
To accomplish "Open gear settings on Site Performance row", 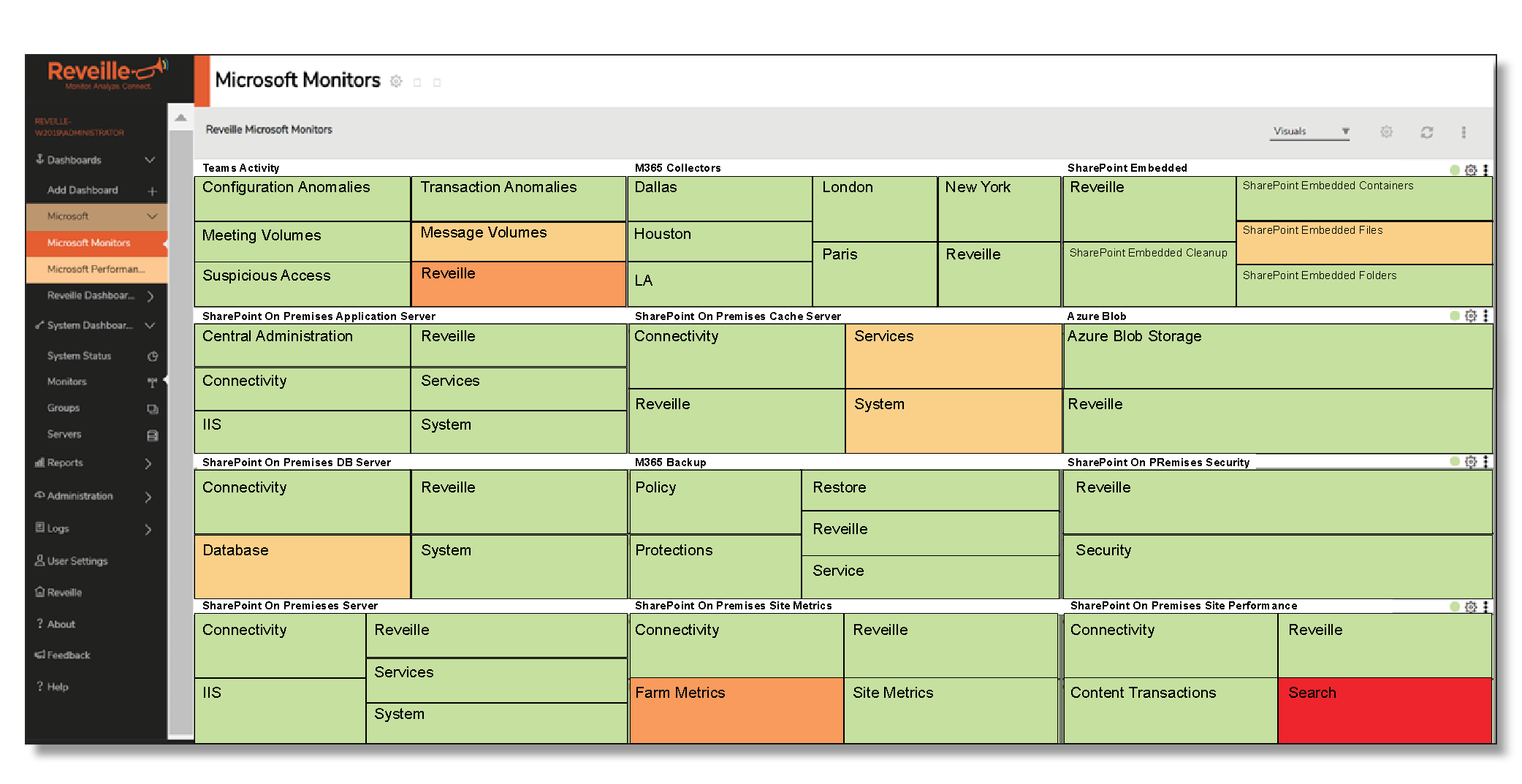I will click(x=1471, y=606).
